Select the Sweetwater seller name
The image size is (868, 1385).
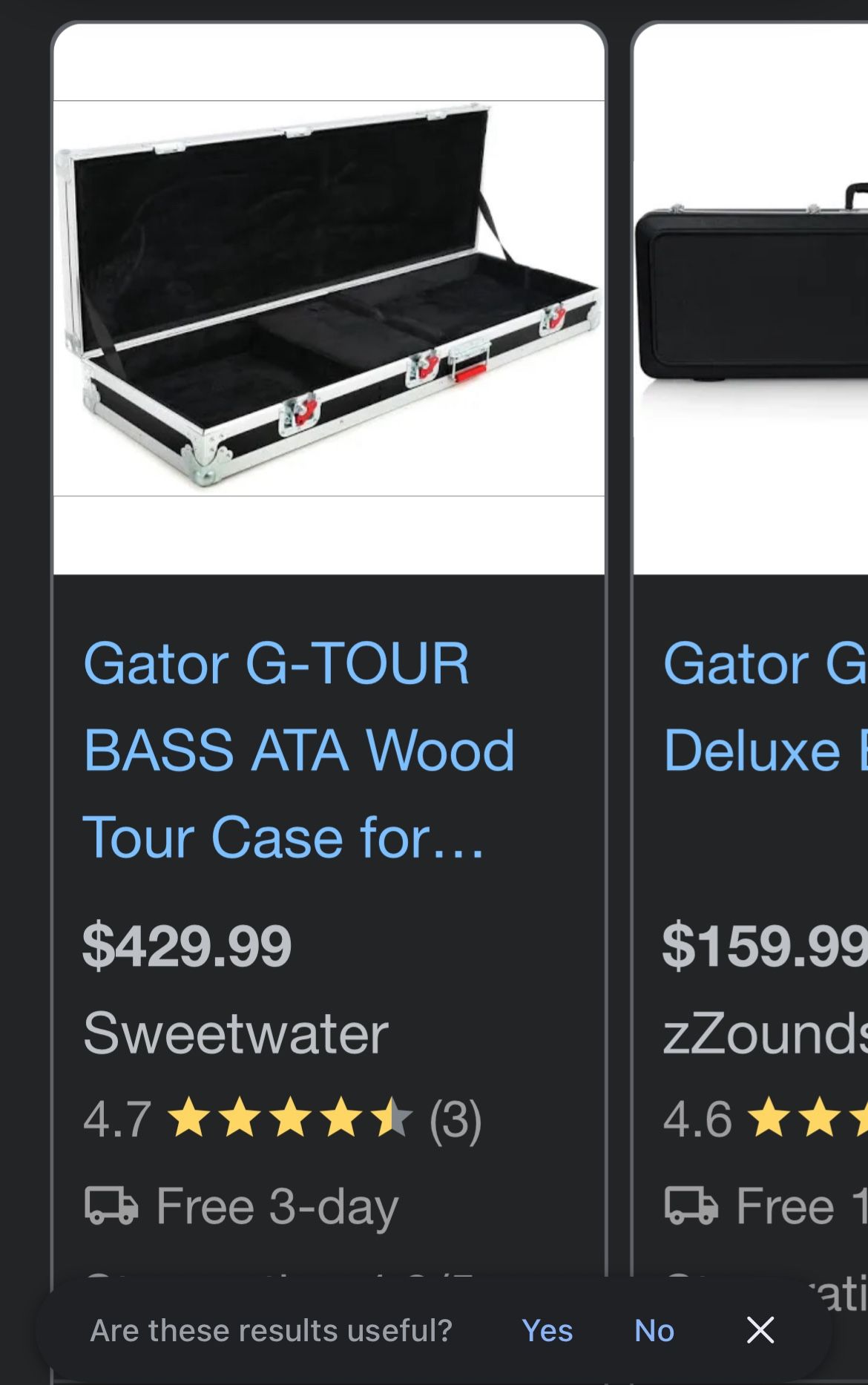click(236, 1033)
